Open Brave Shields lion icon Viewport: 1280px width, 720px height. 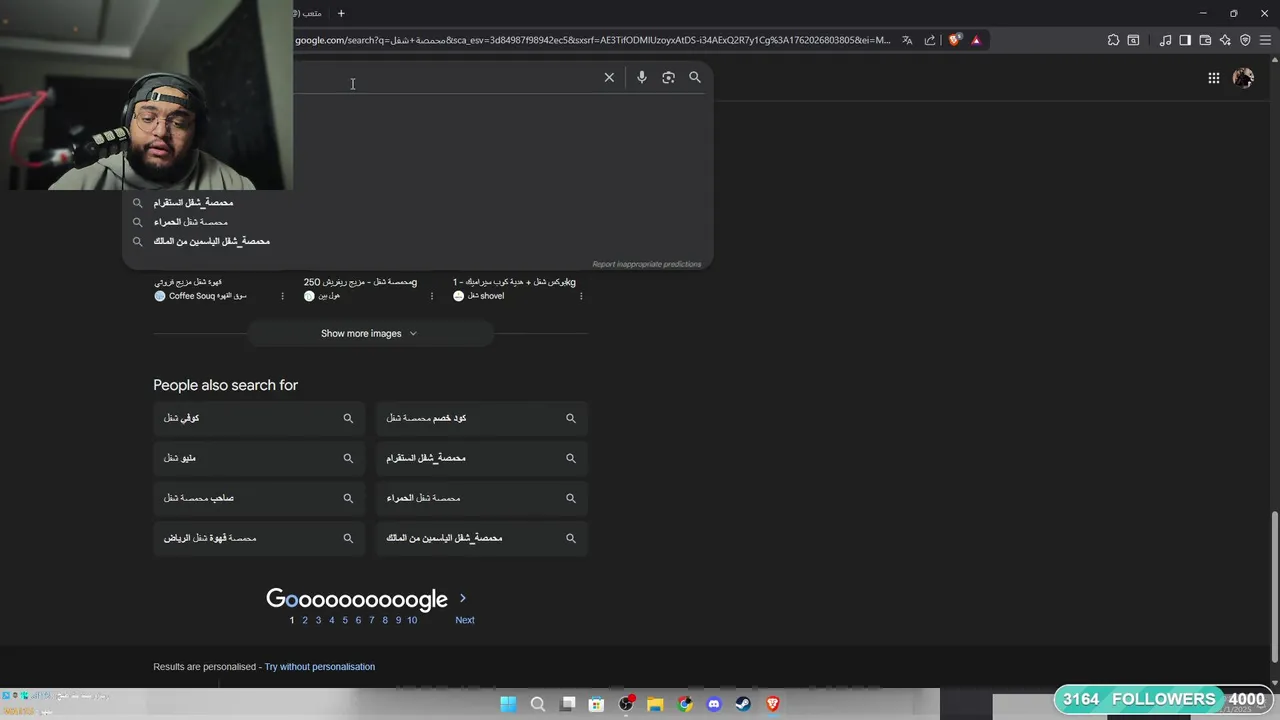point(955,40)
